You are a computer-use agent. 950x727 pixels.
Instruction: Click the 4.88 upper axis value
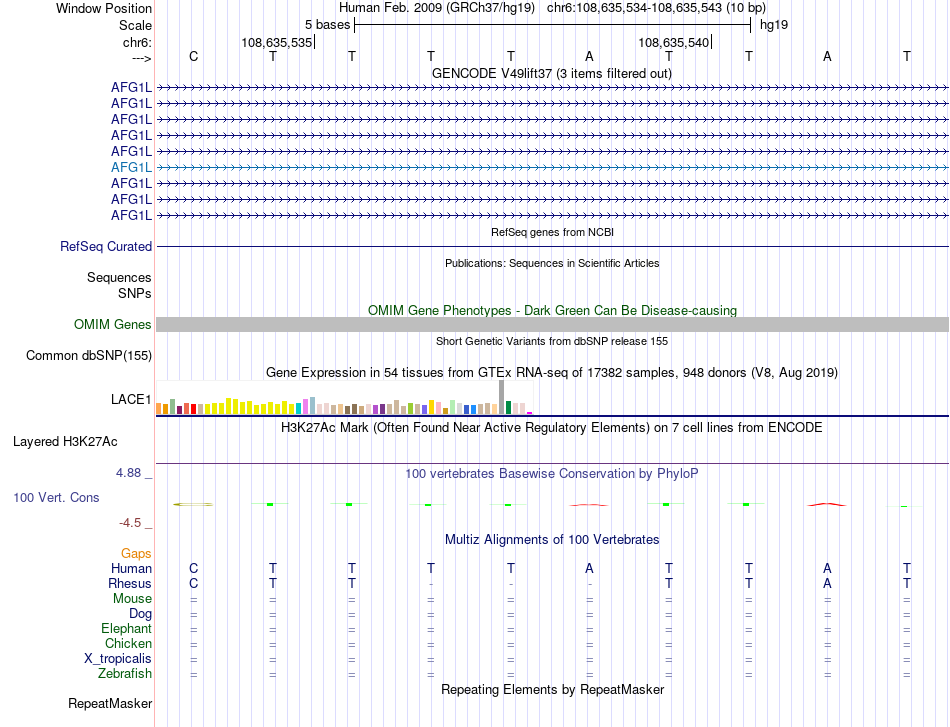coord(128,473)
